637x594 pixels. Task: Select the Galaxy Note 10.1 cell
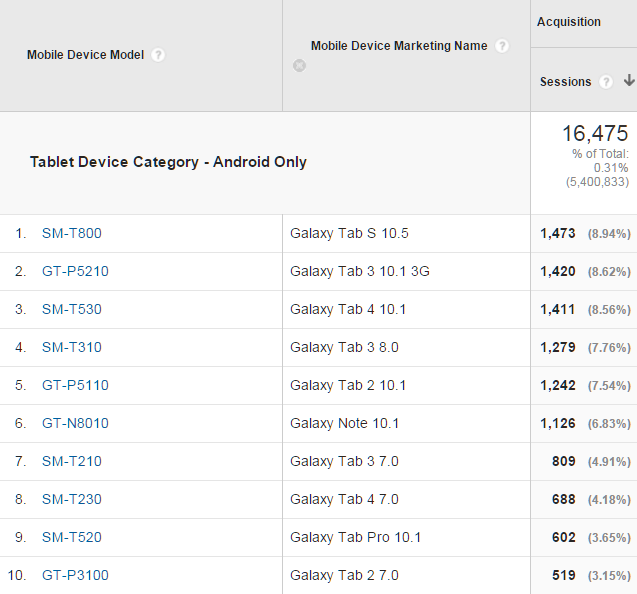(406, 423)
